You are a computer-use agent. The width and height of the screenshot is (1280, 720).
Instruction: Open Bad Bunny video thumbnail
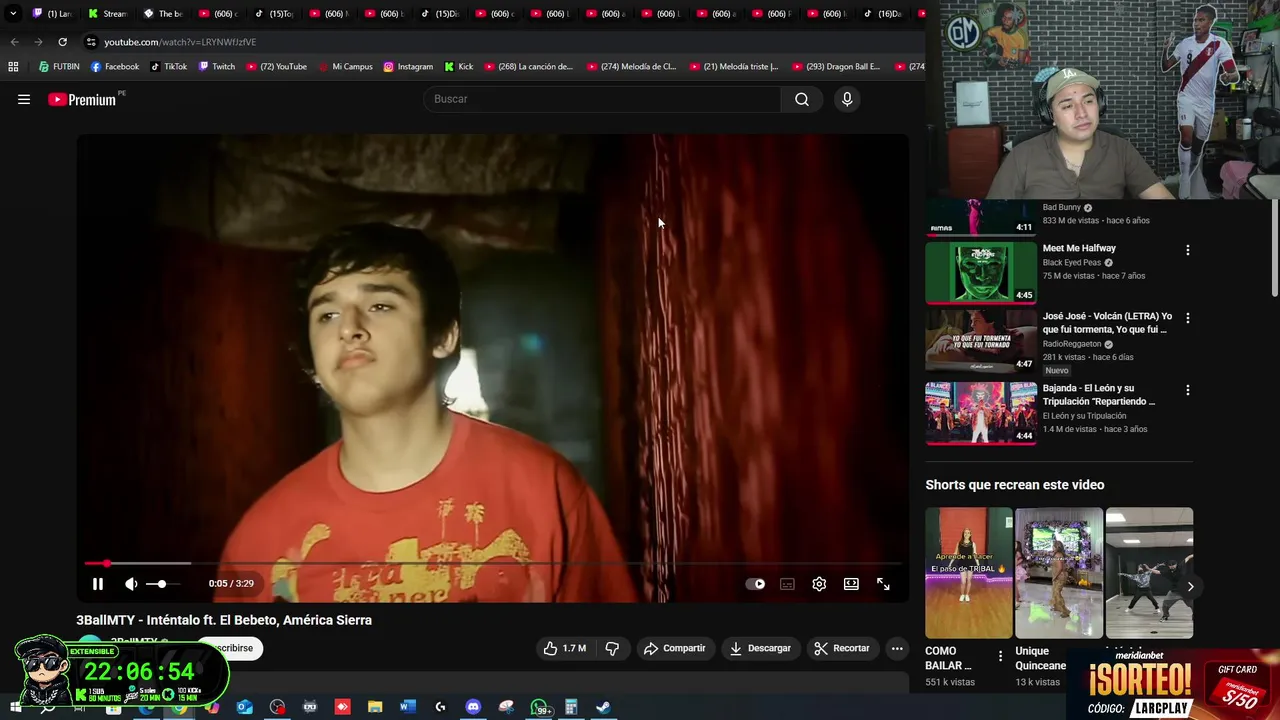tap(981, 217)
